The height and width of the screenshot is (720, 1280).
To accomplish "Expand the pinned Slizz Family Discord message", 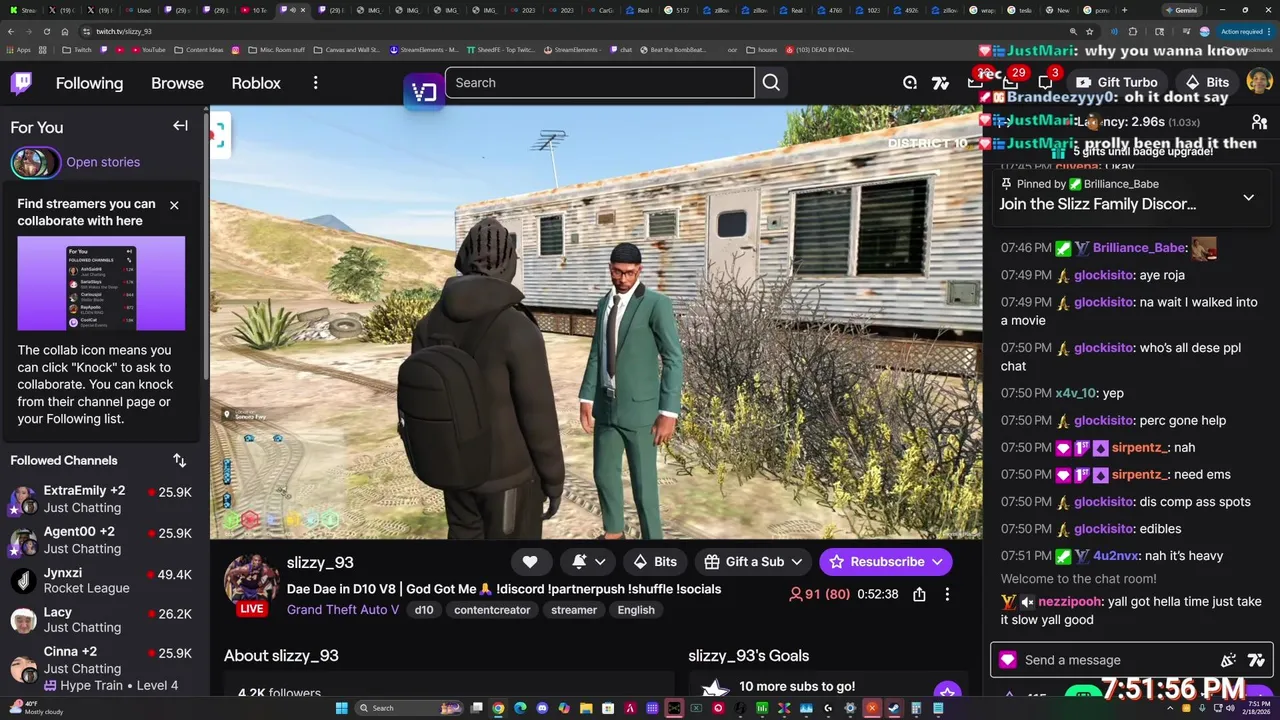I will pyautogui.click(x=1248, y=198).
